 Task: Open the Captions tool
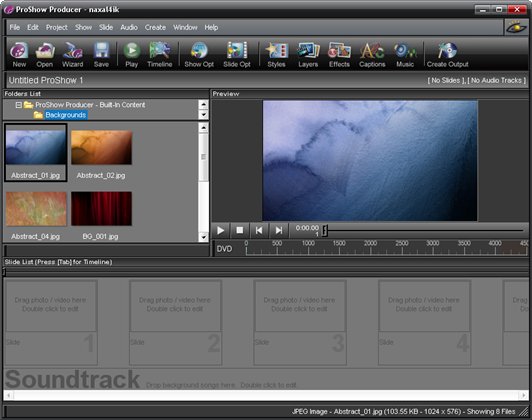372,54
